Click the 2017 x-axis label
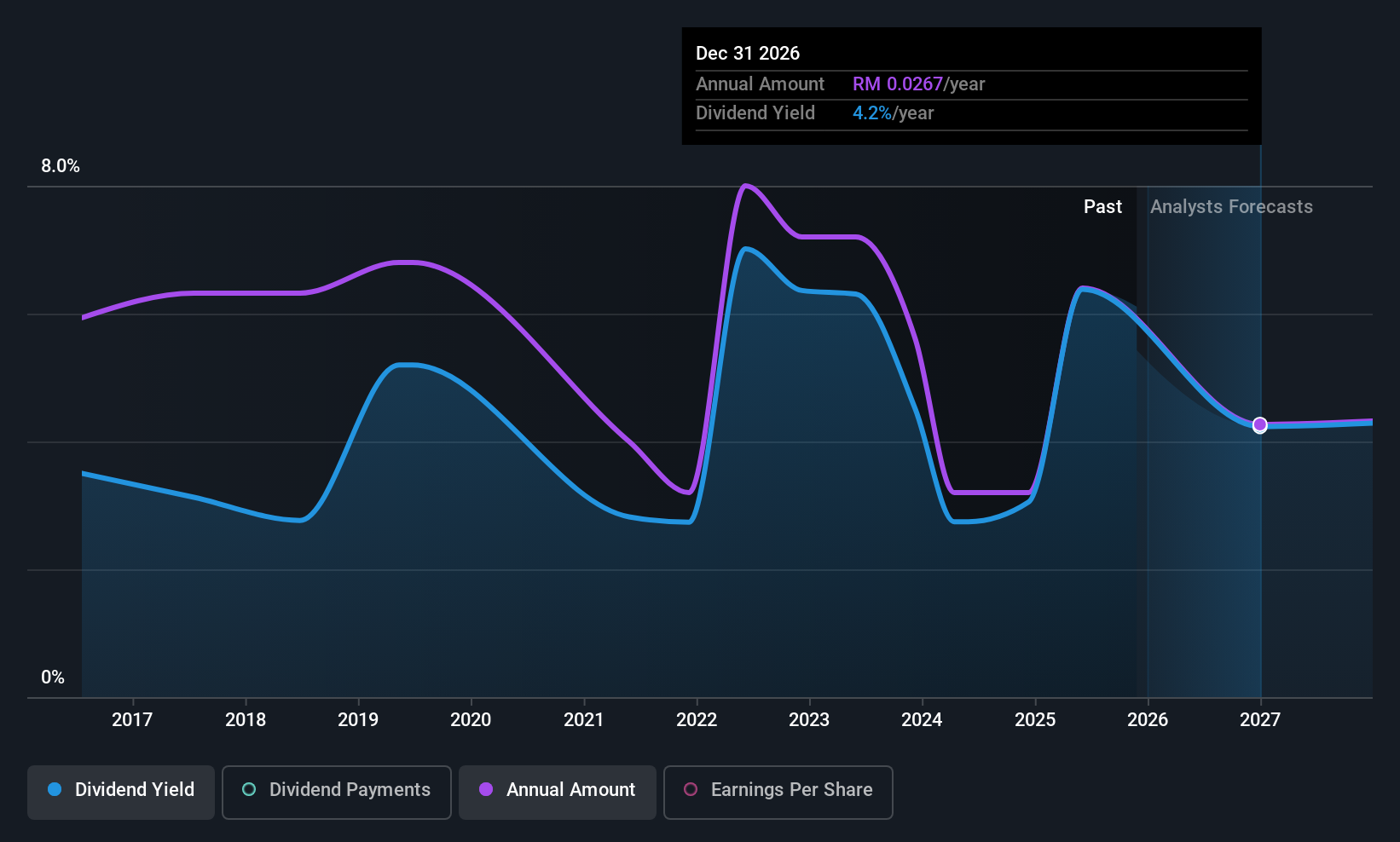 pyautogui.click(x=132, y=720)
